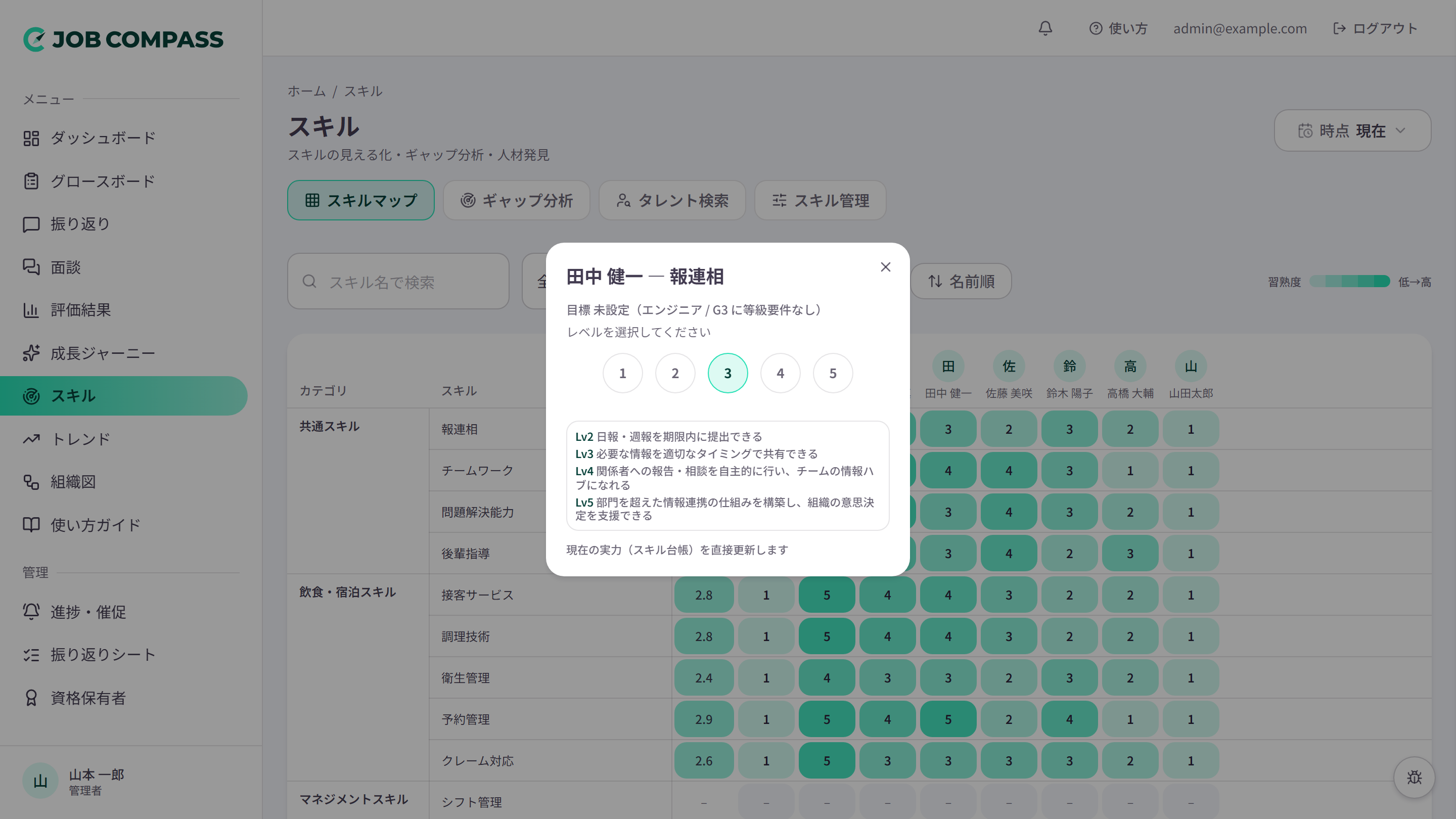Click the 名前順 sort button

click(961, 281)
